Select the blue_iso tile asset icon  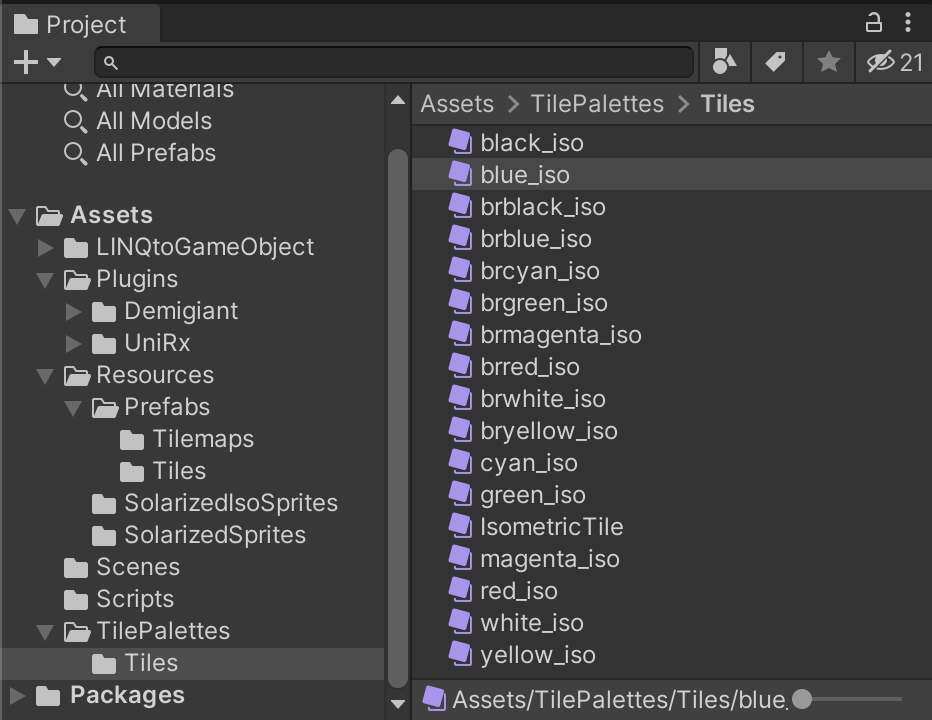coord(460,175)
